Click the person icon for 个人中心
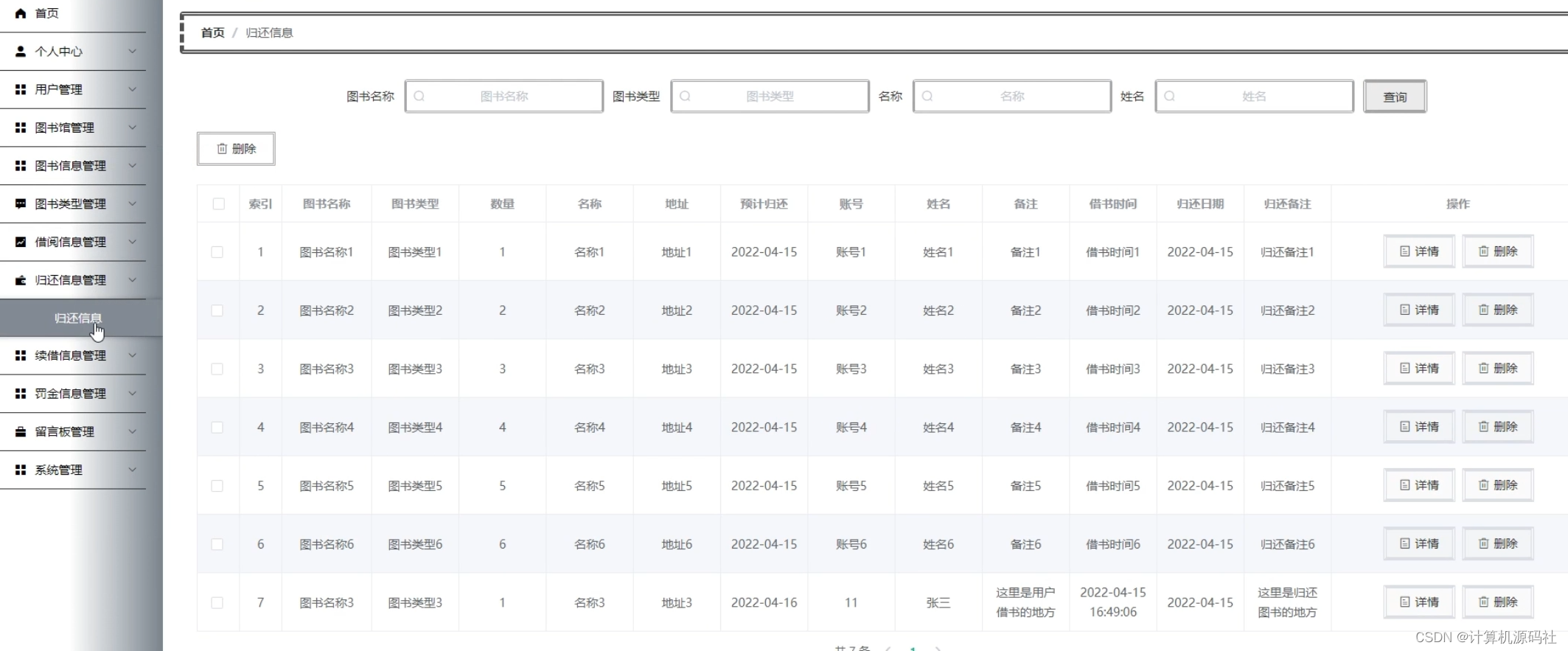This screenshot has width=1568, height=651. (x=21, y=52)
